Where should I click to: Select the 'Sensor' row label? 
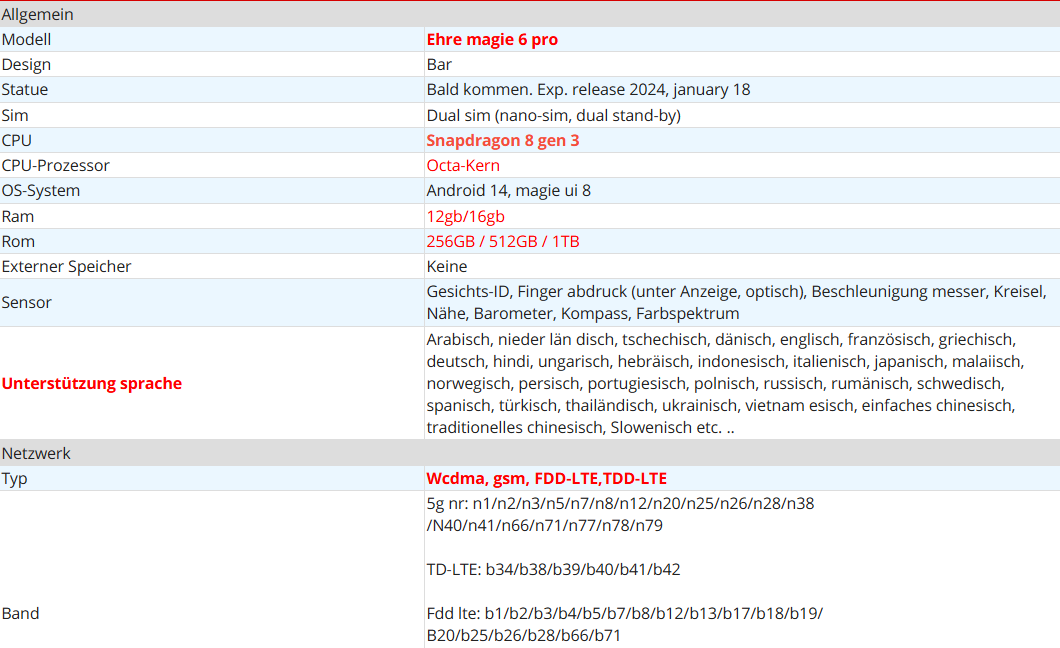coord(26,302)
